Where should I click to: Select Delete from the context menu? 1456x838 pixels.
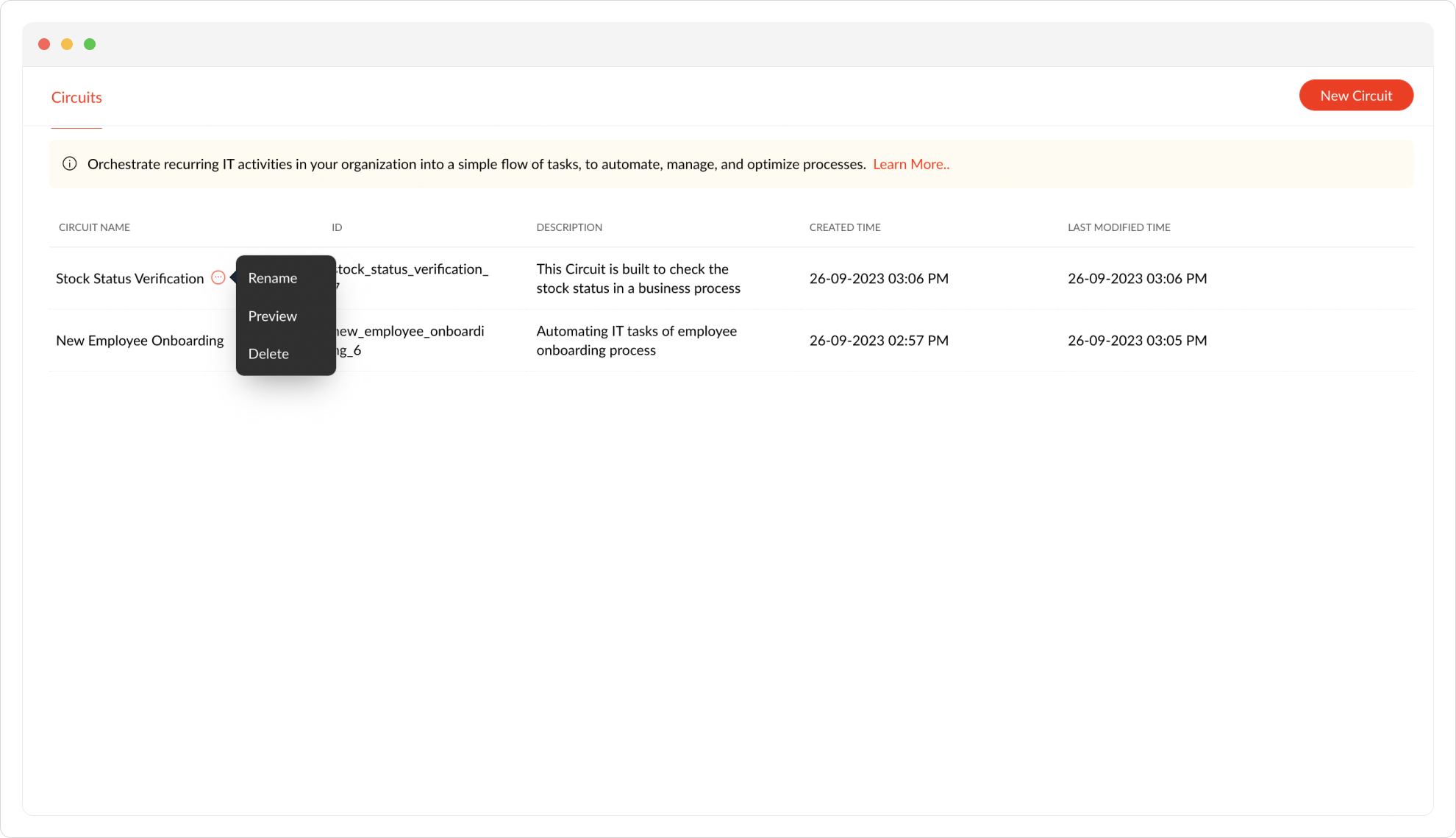pyautogui.click(x=268, y=354)
